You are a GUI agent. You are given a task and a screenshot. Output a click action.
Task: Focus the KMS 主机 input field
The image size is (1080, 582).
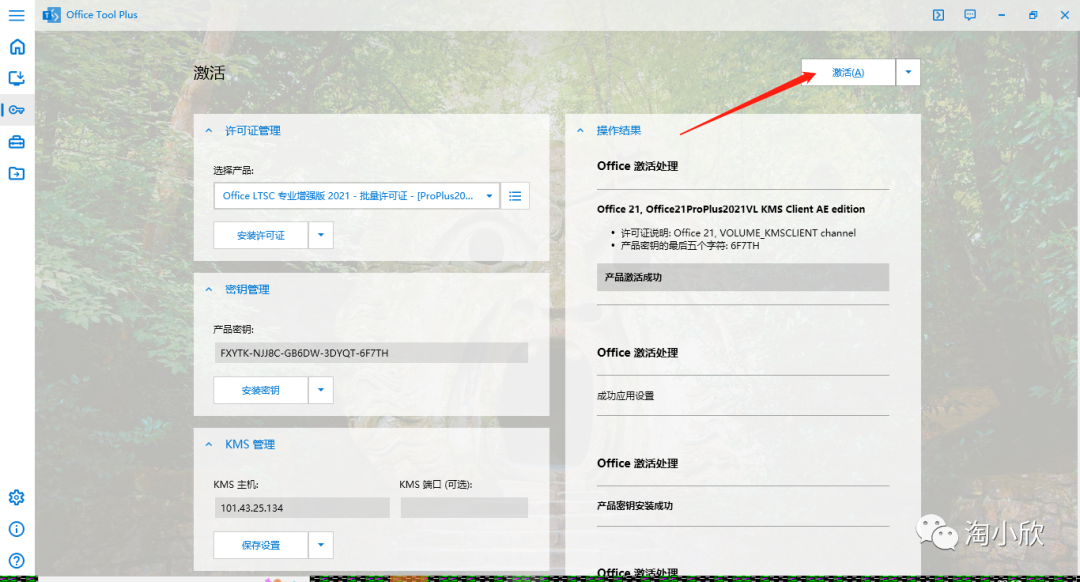(302, 508)
